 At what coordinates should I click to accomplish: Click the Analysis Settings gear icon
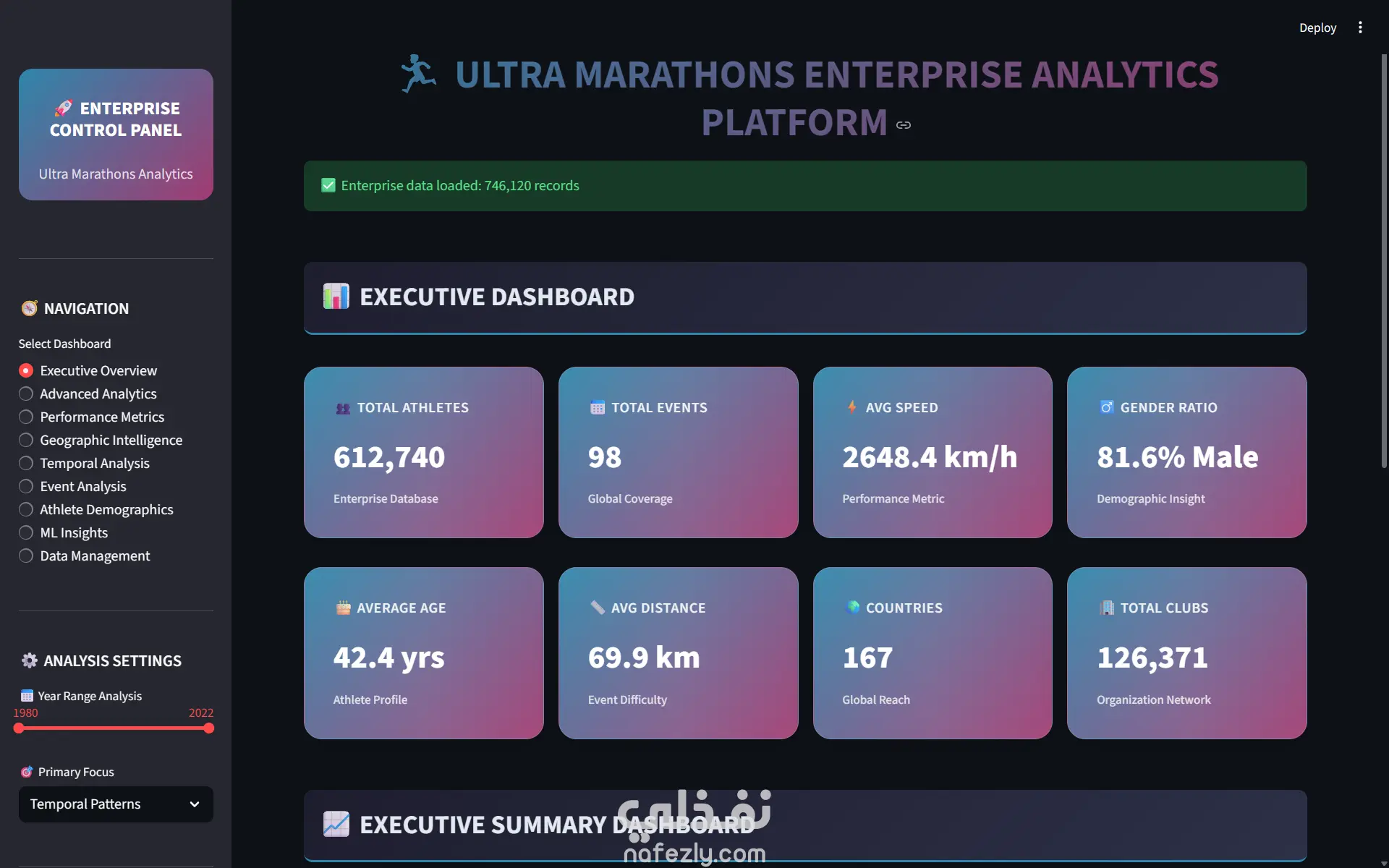tap(29, 660)
